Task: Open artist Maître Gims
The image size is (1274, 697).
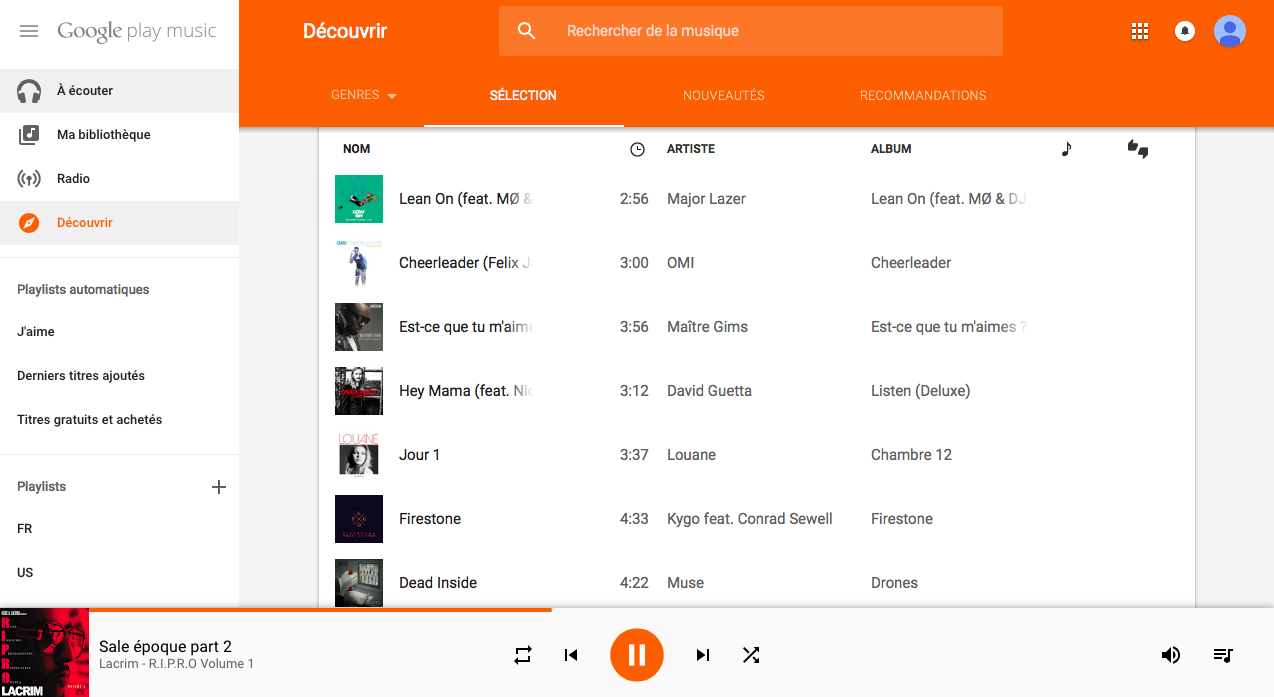Action: (x=708, y=327)
